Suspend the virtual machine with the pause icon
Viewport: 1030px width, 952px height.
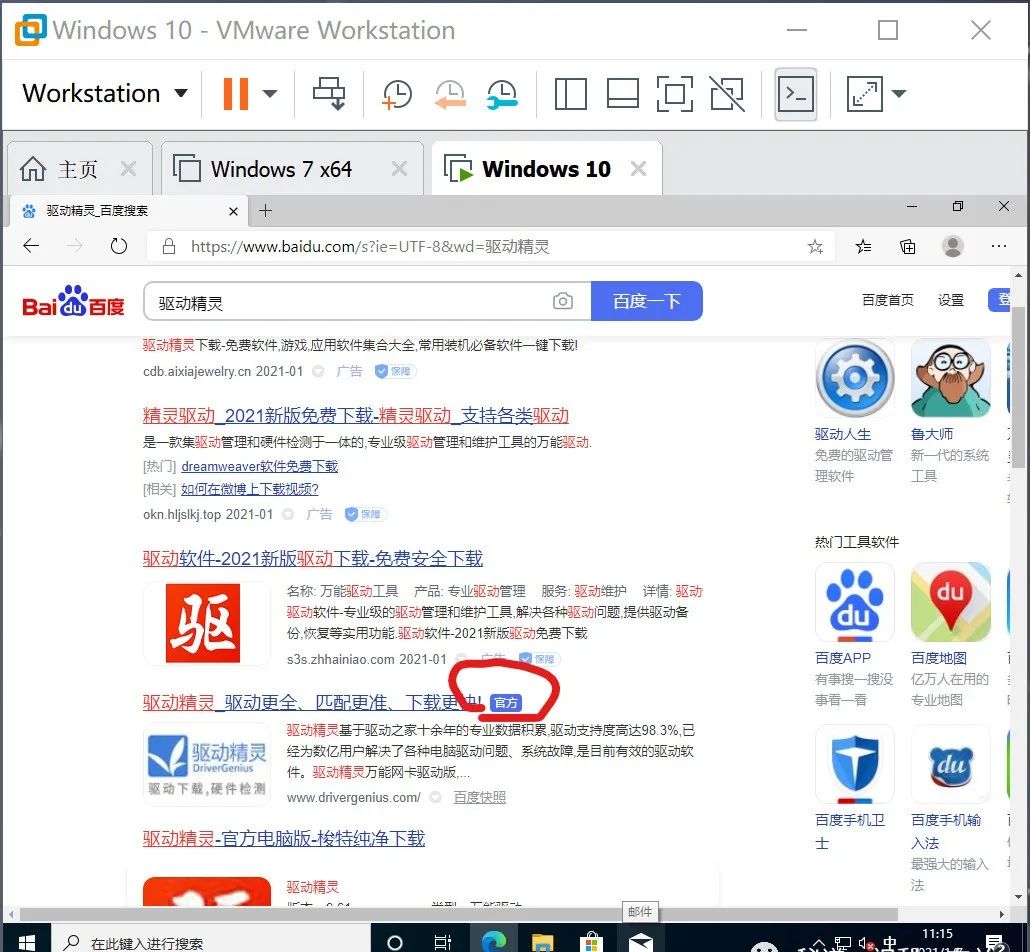[234, 93]
